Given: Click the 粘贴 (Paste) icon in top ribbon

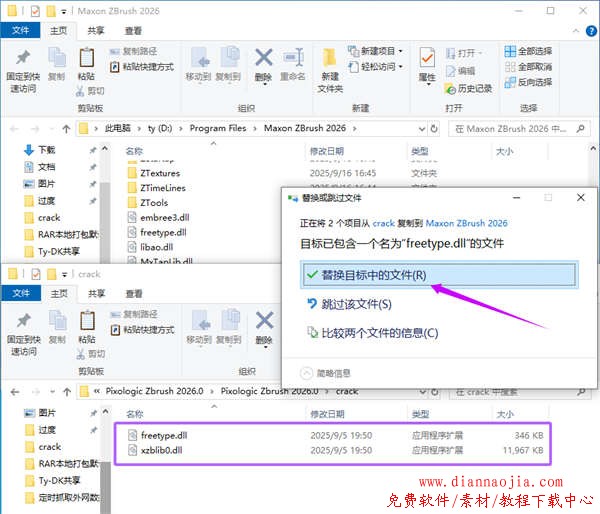Looking at the screenshot, I should [87, 60].
